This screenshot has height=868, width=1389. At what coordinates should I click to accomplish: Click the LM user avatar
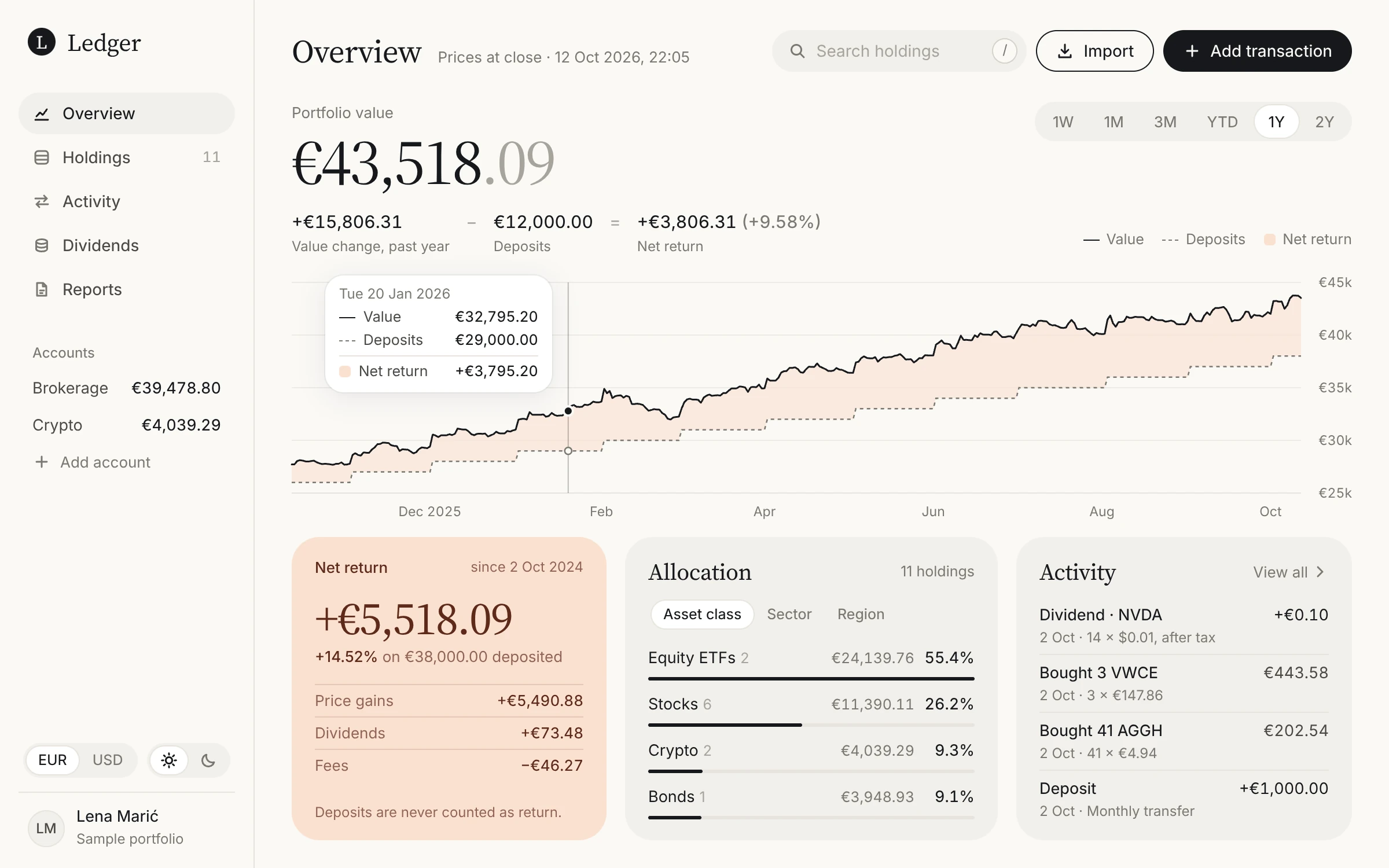point(46,828)
